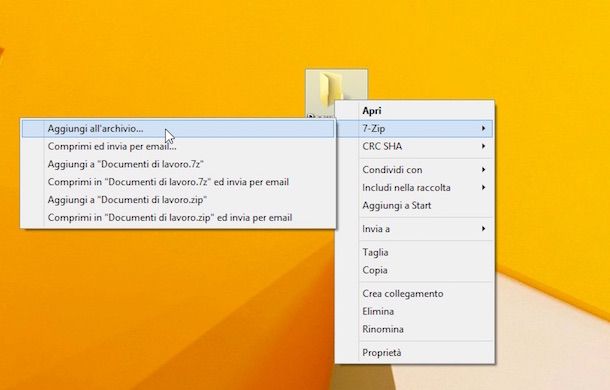
Task: Click Aggiungi a "Documenti di lavoro.zip"
Action: click(178, 200)
